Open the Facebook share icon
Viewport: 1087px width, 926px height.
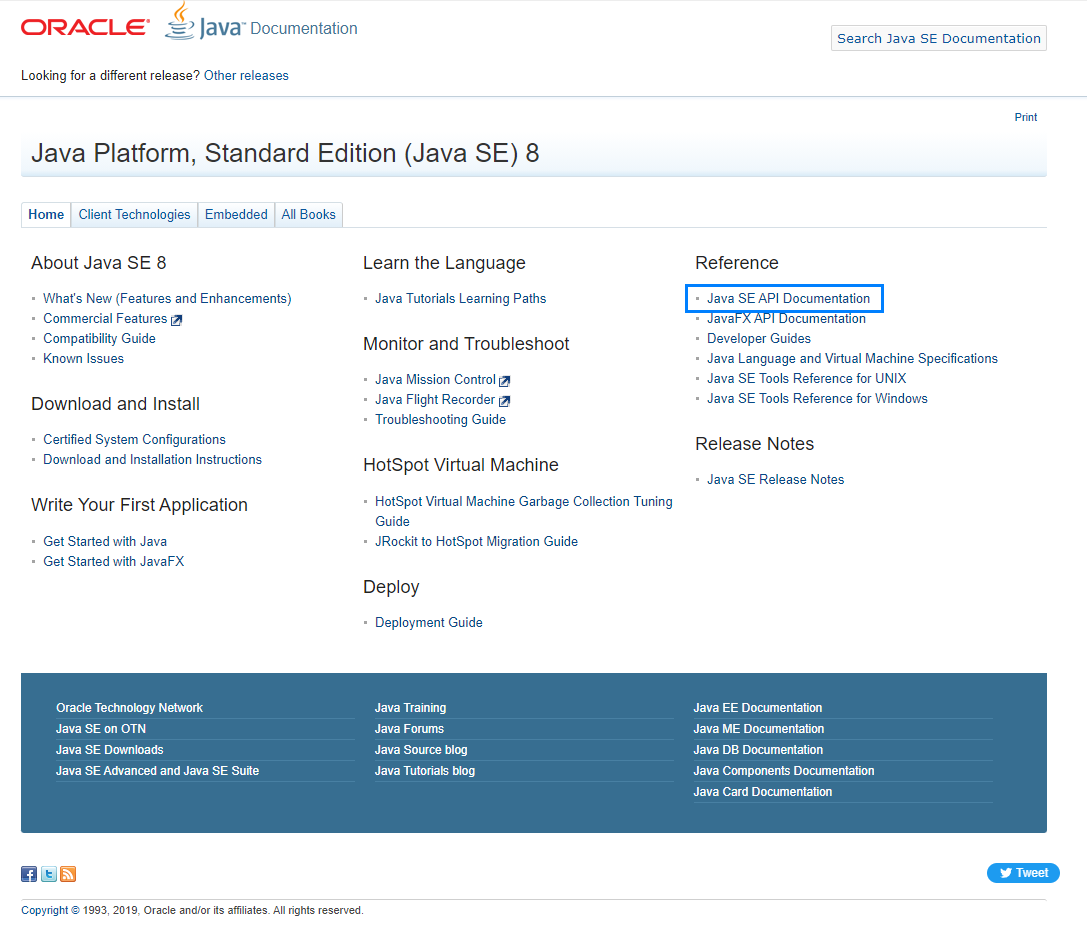29,874
